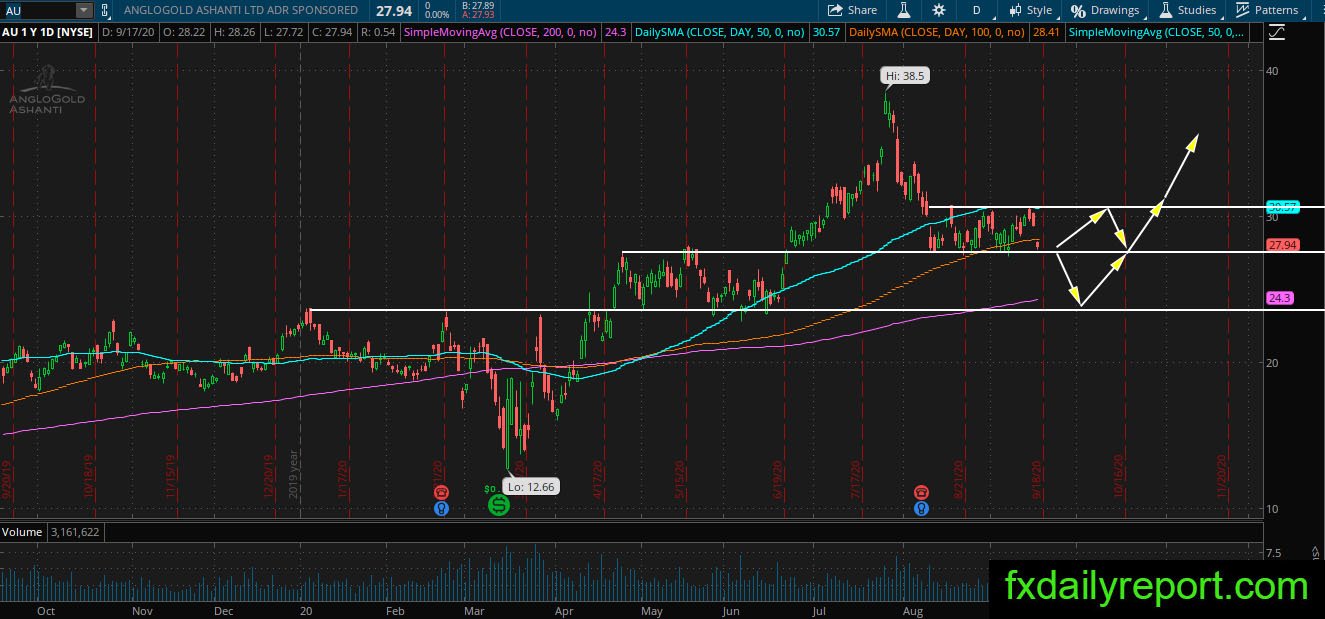Open the Drawings menu
This screenshot has height=619, width=1325.
[x=1105, y=10]
